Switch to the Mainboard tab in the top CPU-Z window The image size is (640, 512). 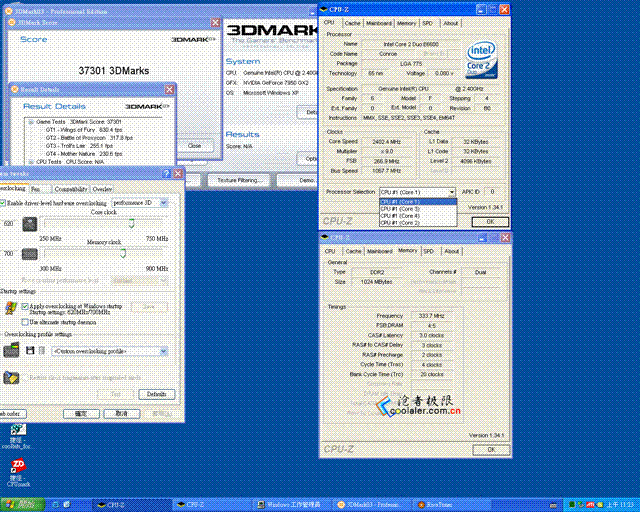tap(379, 23)
